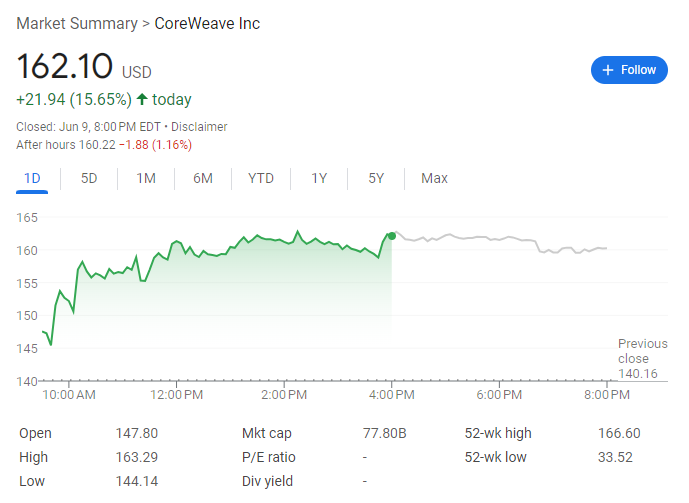Select the 6M time range
This screenshot has height=503, width=689.
[x=203, y=178]
